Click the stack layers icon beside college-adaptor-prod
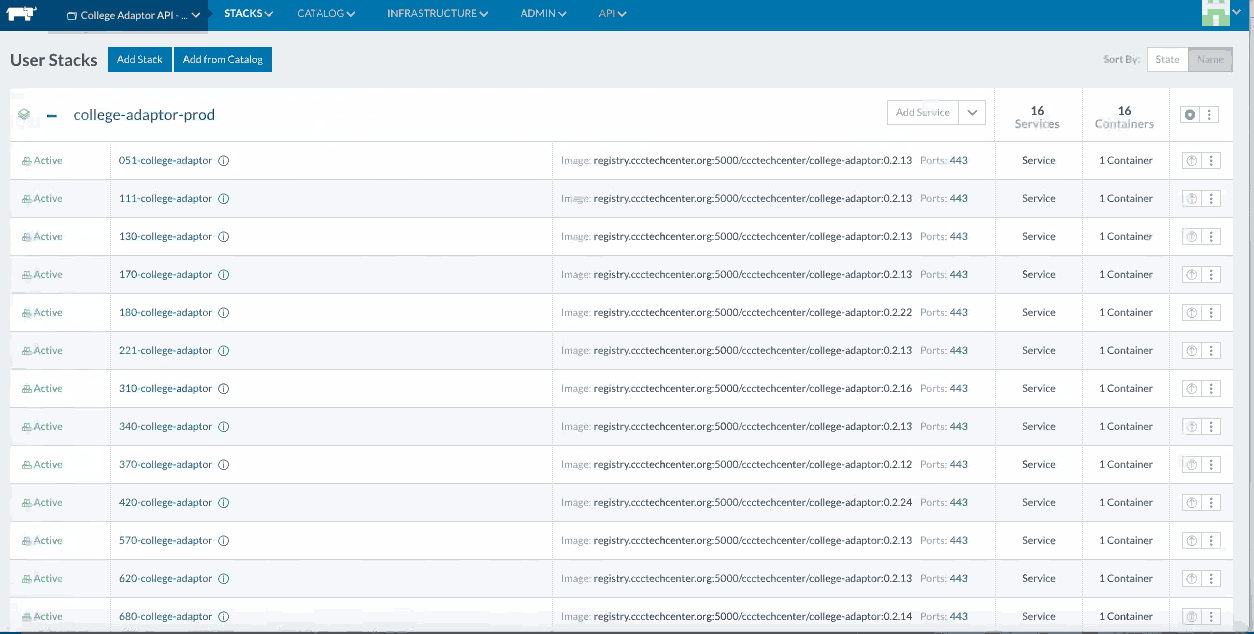This screenshot has width=1254, height=634. pyautogui.click(x=24, y=115)
